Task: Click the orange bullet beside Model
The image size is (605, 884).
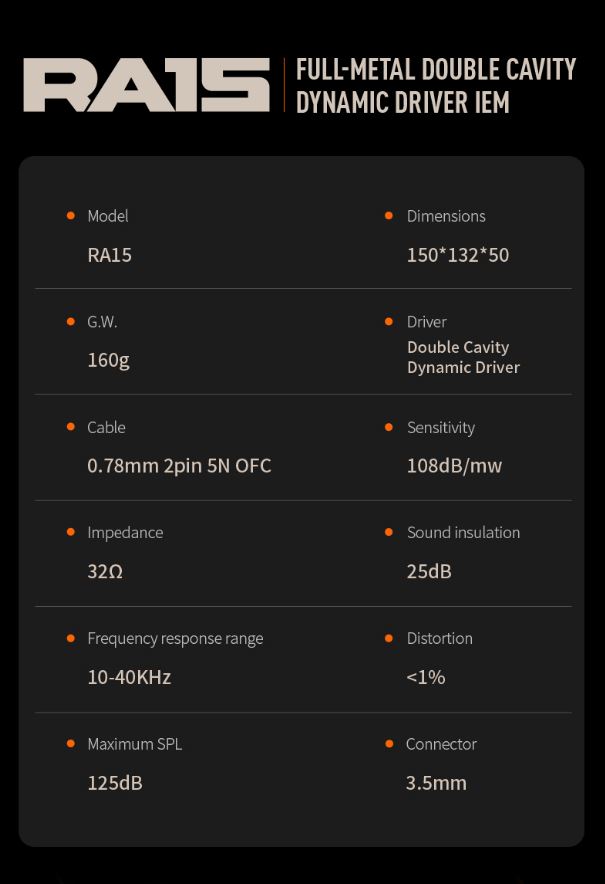Action: point(70,216)
